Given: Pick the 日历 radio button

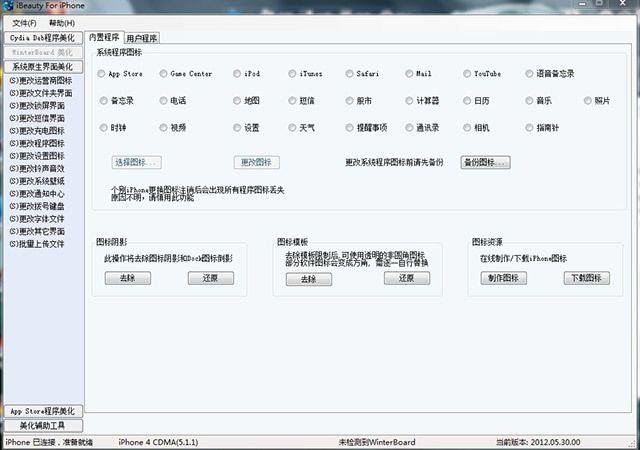Looking at the screenshot, I should tap(467, 100).
